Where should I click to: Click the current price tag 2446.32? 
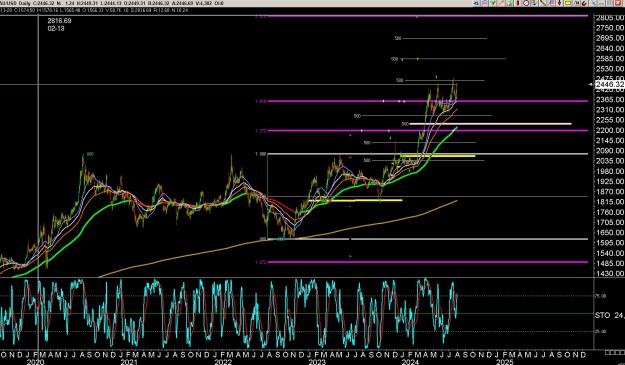tap(609, 84)
